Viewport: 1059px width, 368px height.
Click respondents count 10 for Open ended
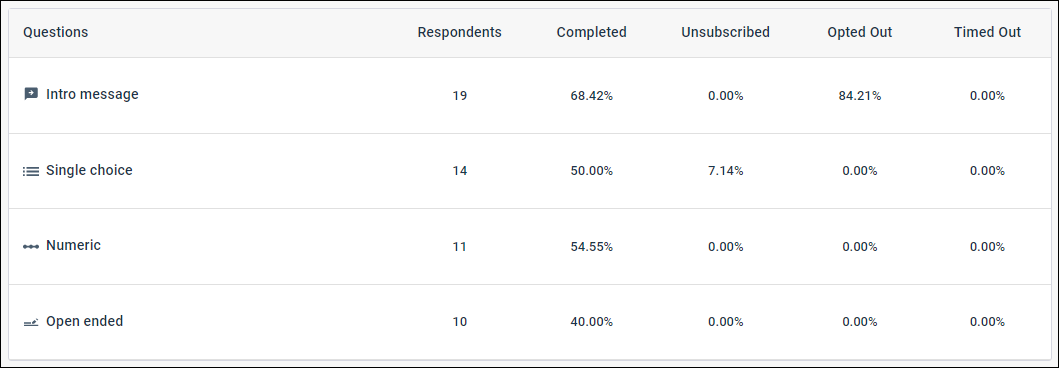pyautogui.click(x=459, y=322)
